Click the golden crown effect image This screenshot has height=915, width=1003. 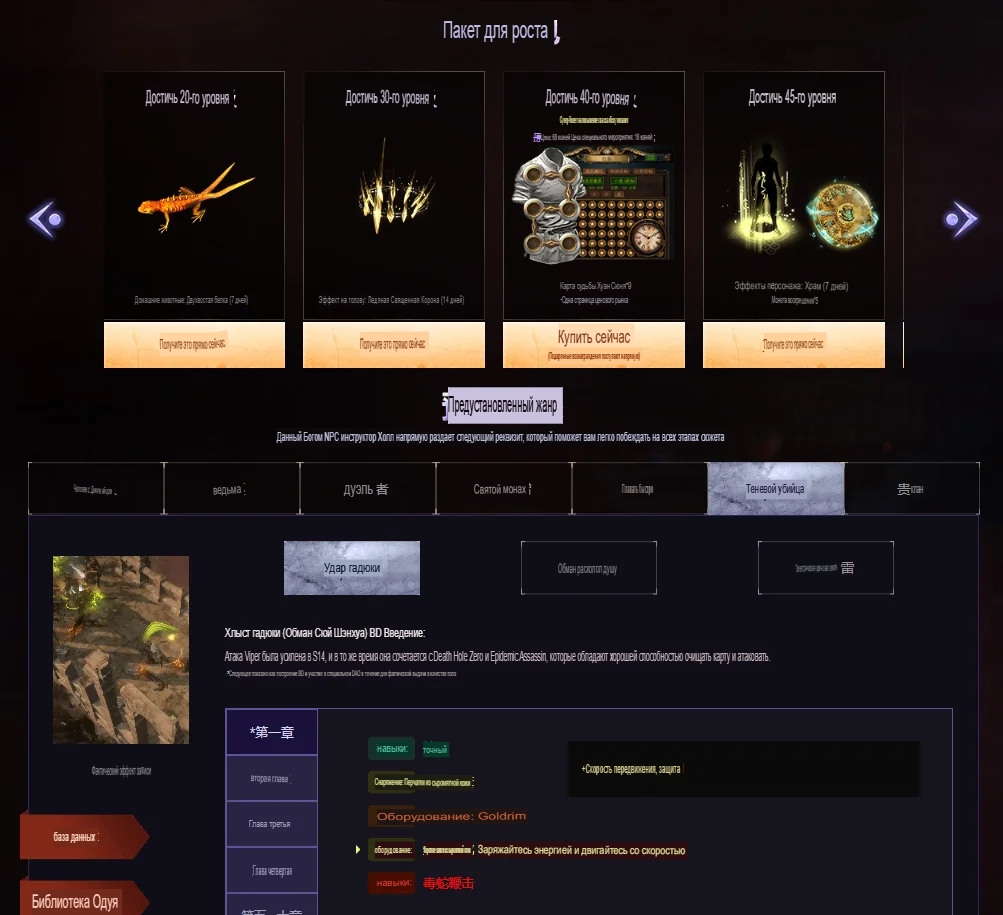(x=395, y=187)
